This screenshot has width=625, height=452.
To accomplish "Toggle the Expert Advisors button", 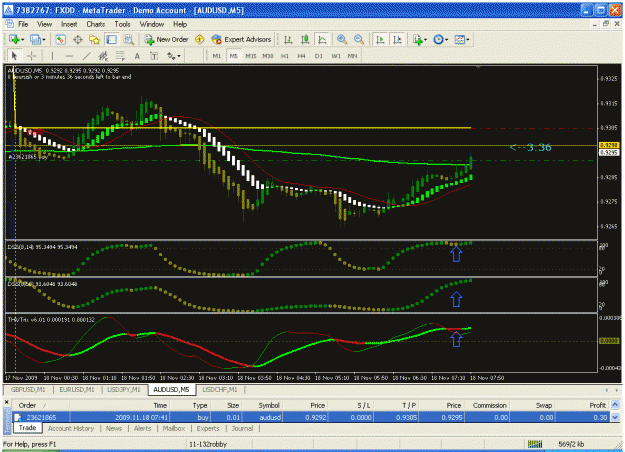I will pos(242,39).
